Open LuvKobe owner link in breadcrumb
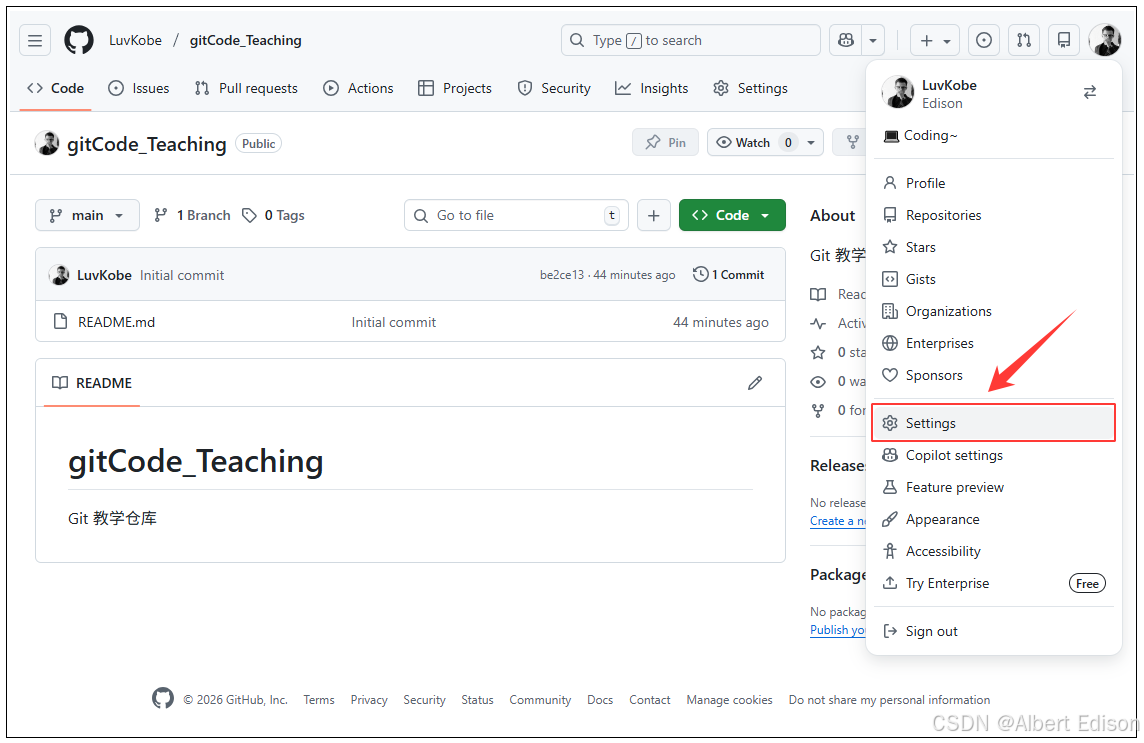Viewport: 1144px width, 743px height. click(x=135, y=40)
